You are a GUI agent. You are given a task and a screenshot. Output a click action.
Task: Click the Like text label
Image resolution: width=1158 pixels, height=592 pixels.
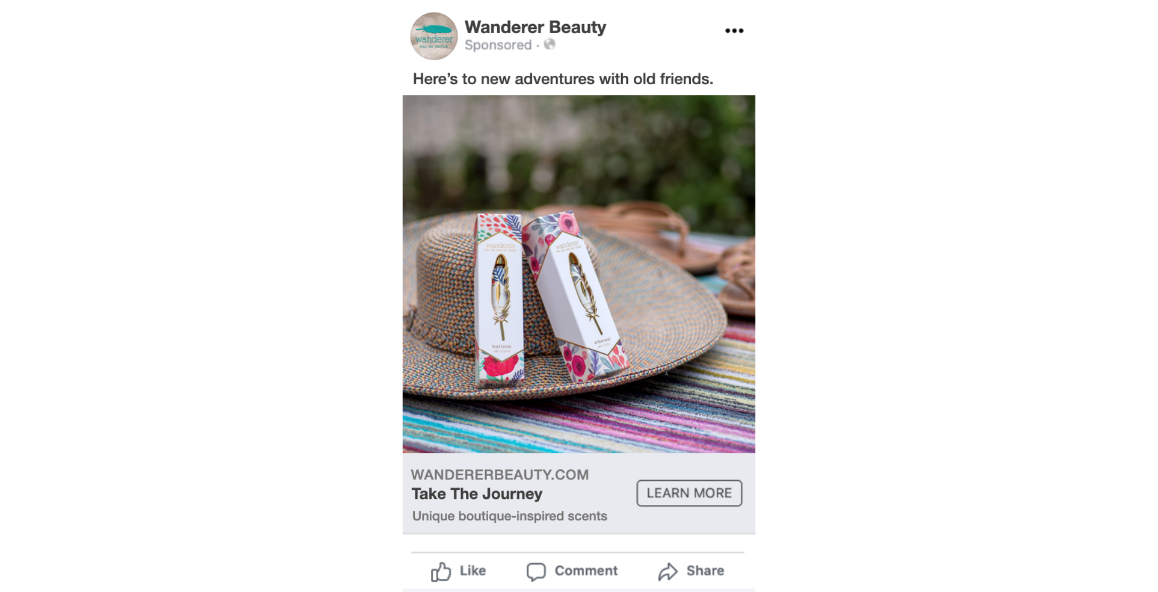point(473,571)
